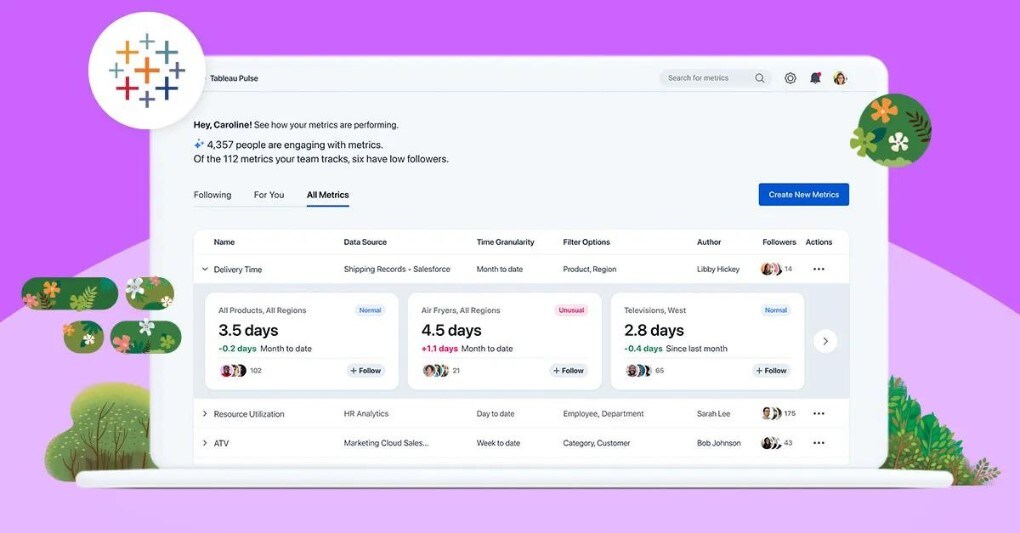The height and width of the screenshot is (533, 1020).
Task: Click follower avatars on All Products card
Action: point(233,370)
